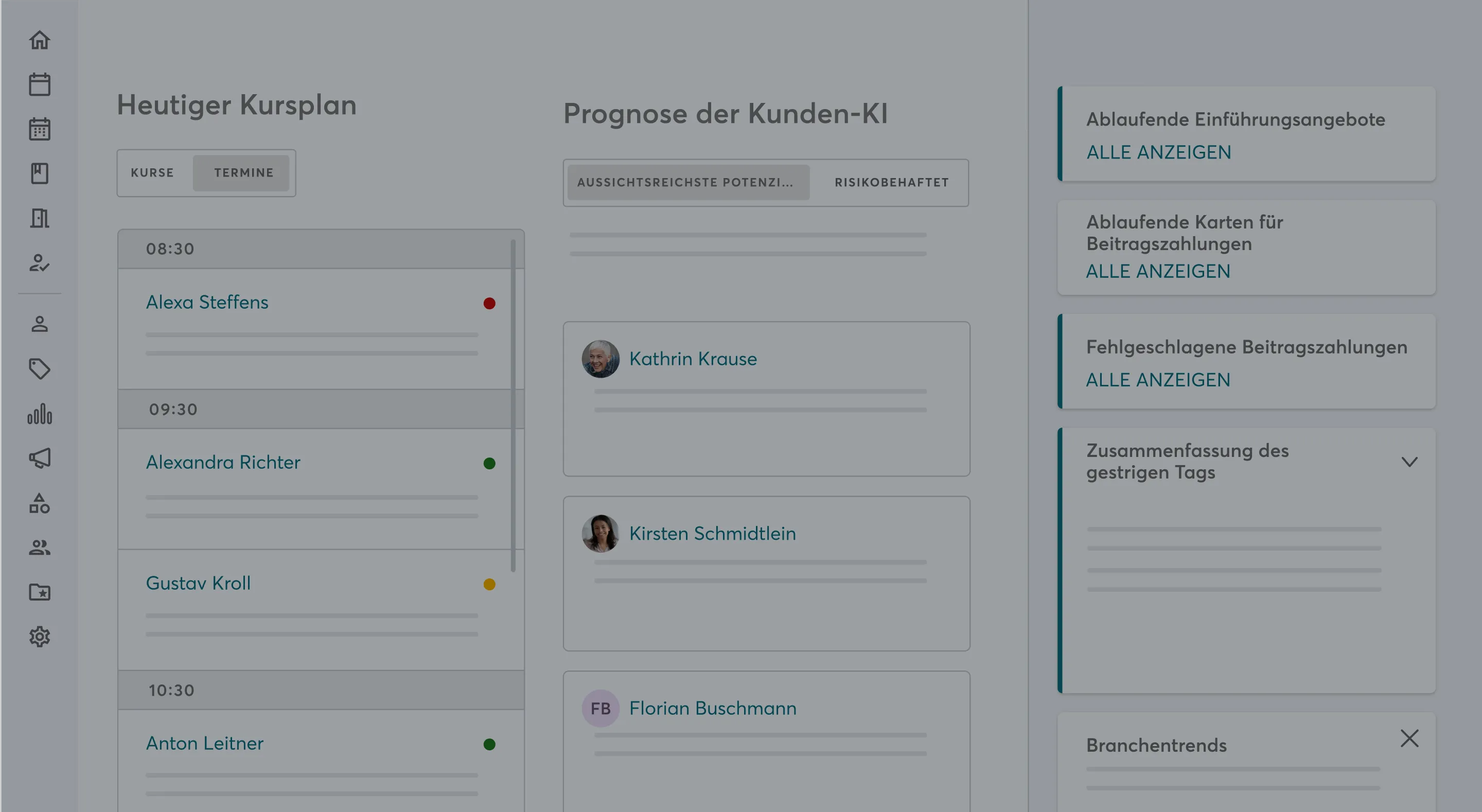Image resolution: width=1482 pixels, height=812 pixels.
Task: Open the home icon in sidebar
Action: [x=40, y=40]
